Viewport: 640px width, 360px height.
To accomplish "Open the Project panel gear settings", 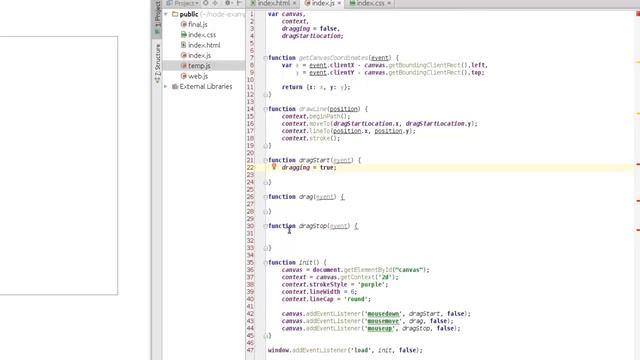I will click(x=228, y=3).
